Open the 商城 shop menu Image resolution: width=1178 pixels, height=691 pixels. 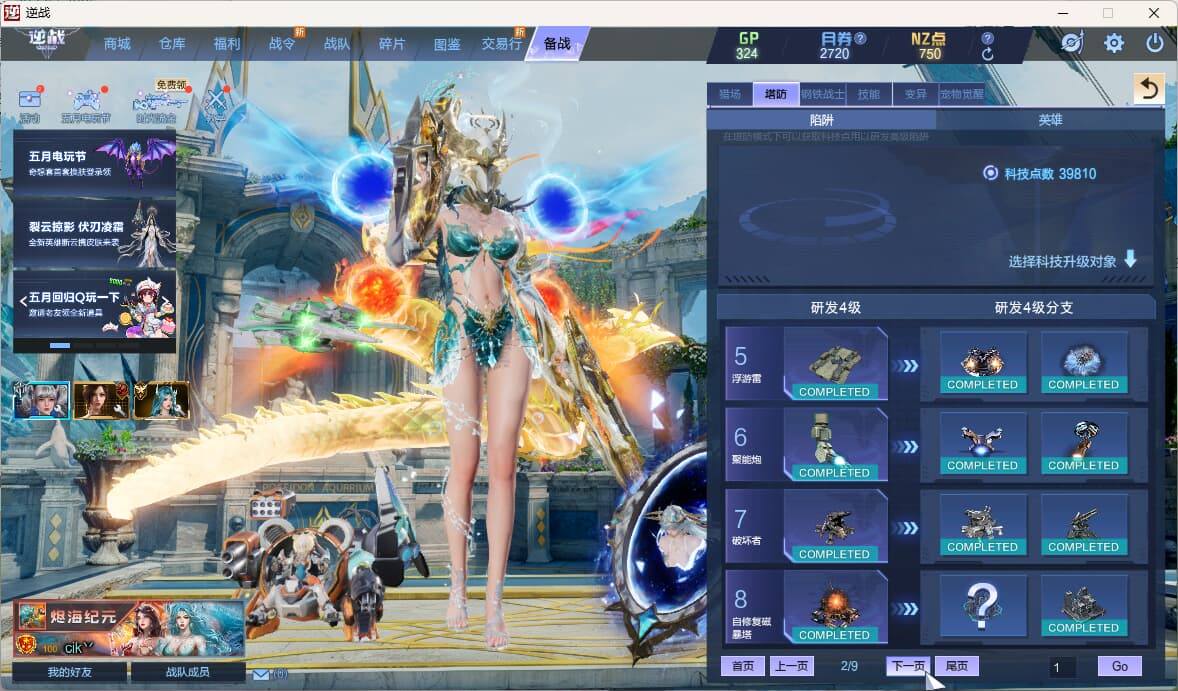[x=117, y=44]
